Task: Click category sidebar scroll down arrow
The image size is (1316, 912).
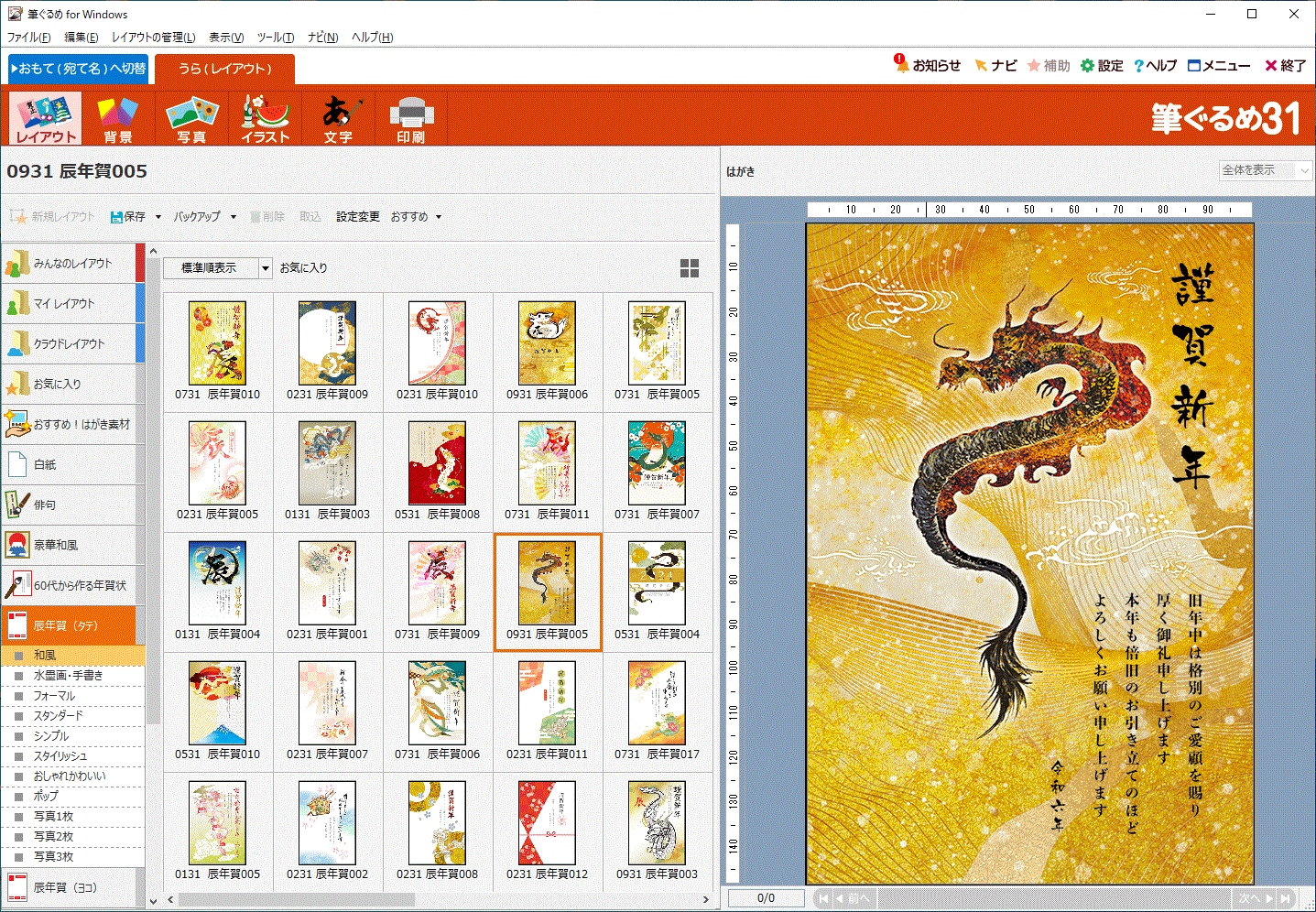Action: pos(153,901)
